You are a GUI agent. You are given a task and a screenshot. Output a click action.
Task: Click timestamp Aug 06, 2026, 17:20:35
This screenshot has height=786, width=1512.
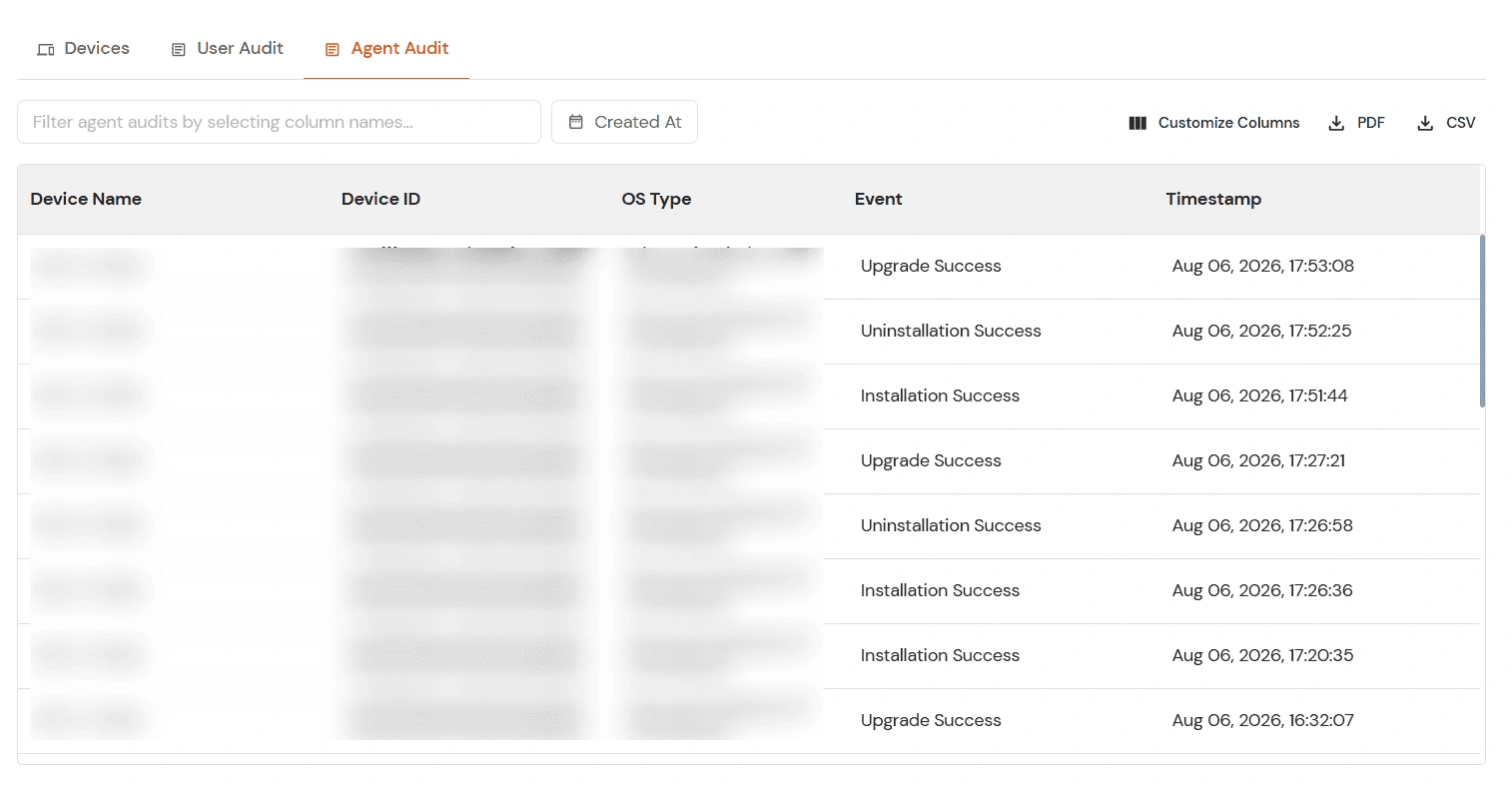pos(1262,655)
